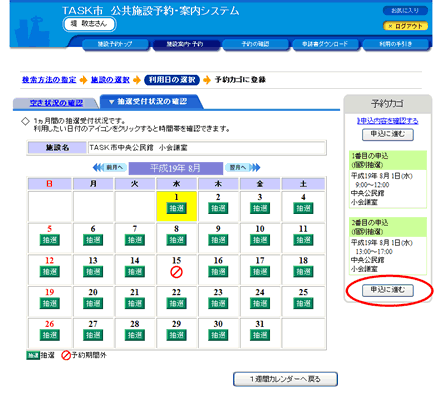Go to 施設予約トップ navigation tab
The image size is (440, 395).
click(x=115, y=44)
